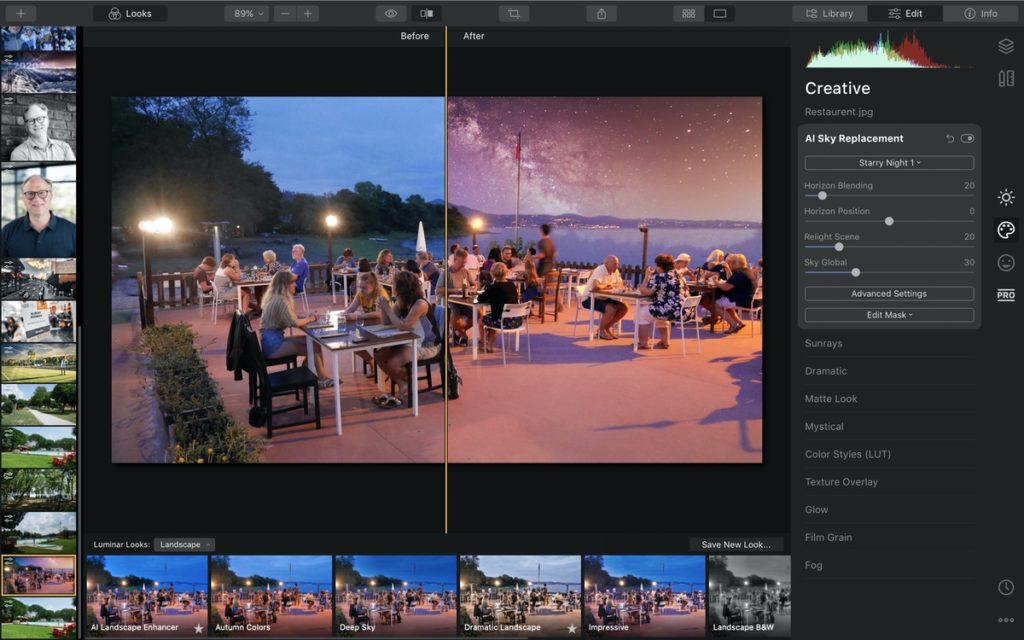Open the PRO tools icon

[x=1006, y=295]
